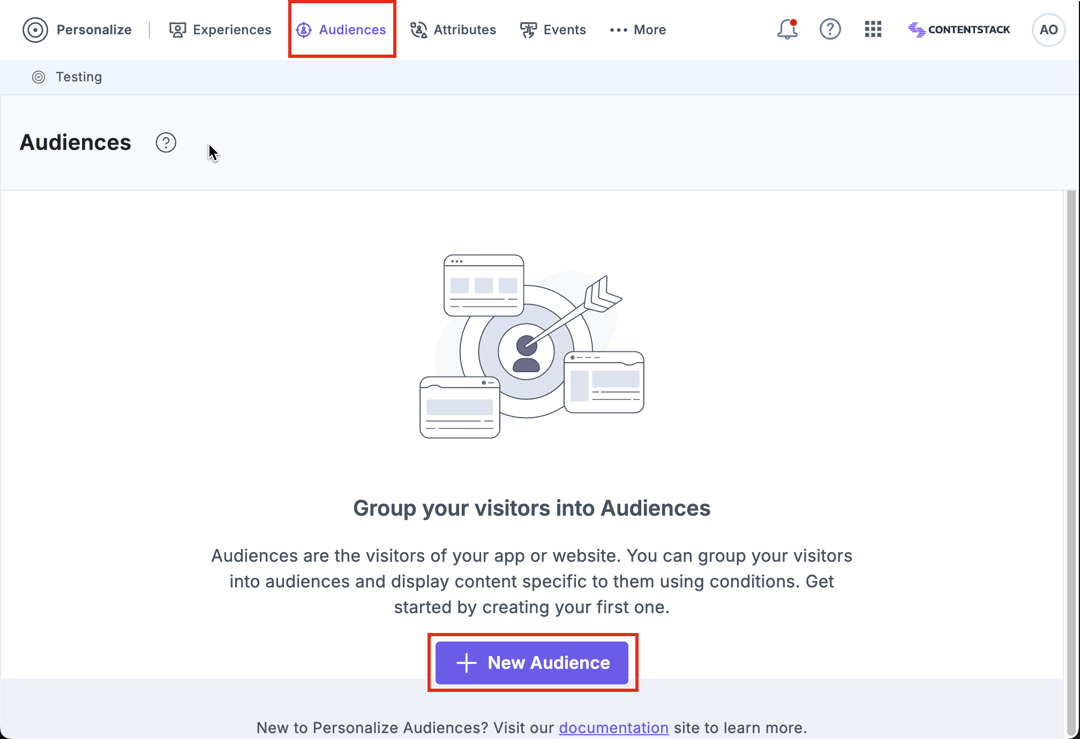The height and width of the screenshot is (739, 1080).
Task: Click the Contentstack logo
Action: click(x=959, y=30)
